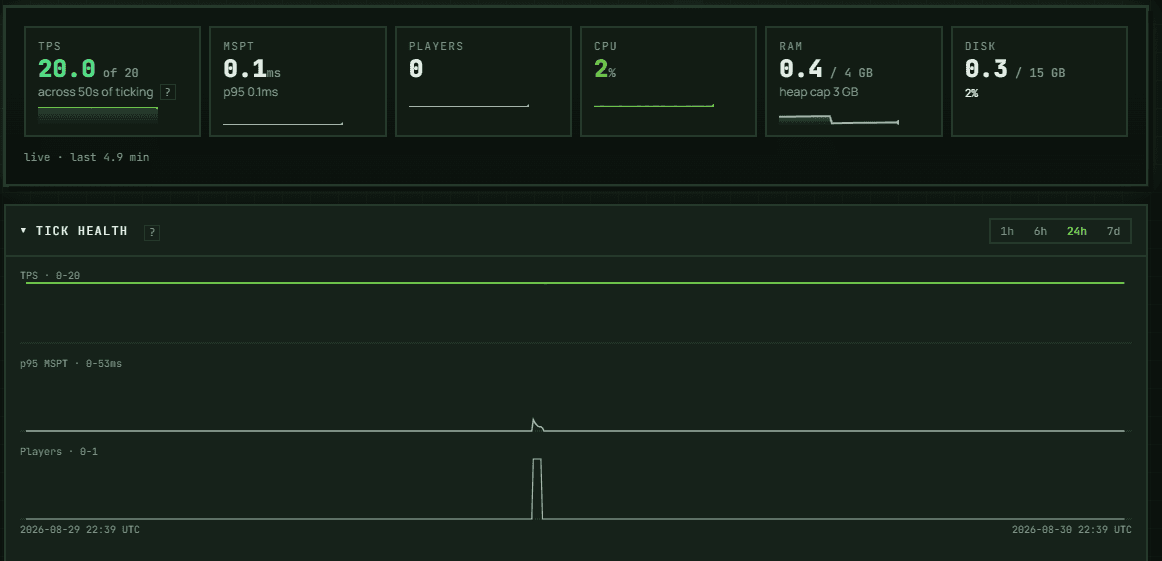Click the player count spike on chart
This screenshot has width=1162, height=561.
pos(537,488)
